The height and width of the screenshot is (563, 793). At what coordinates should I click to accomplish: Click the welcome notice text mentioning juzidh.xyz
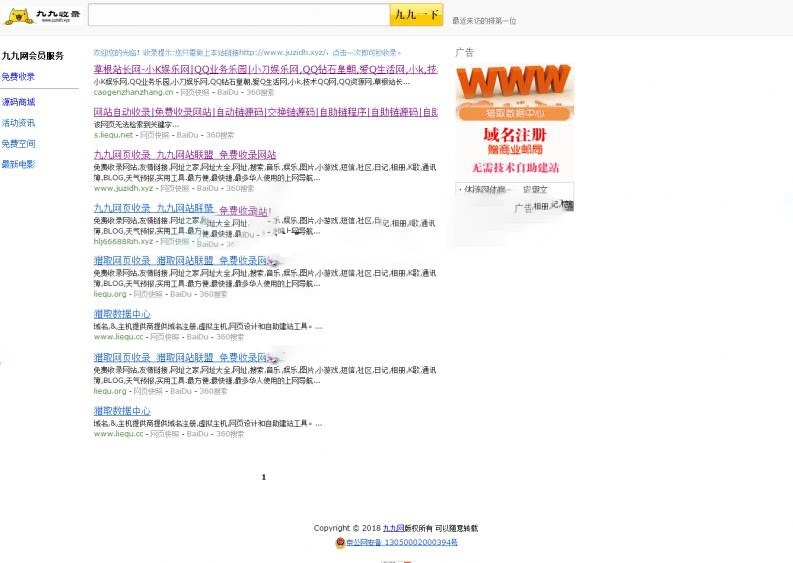click(247, 52)
